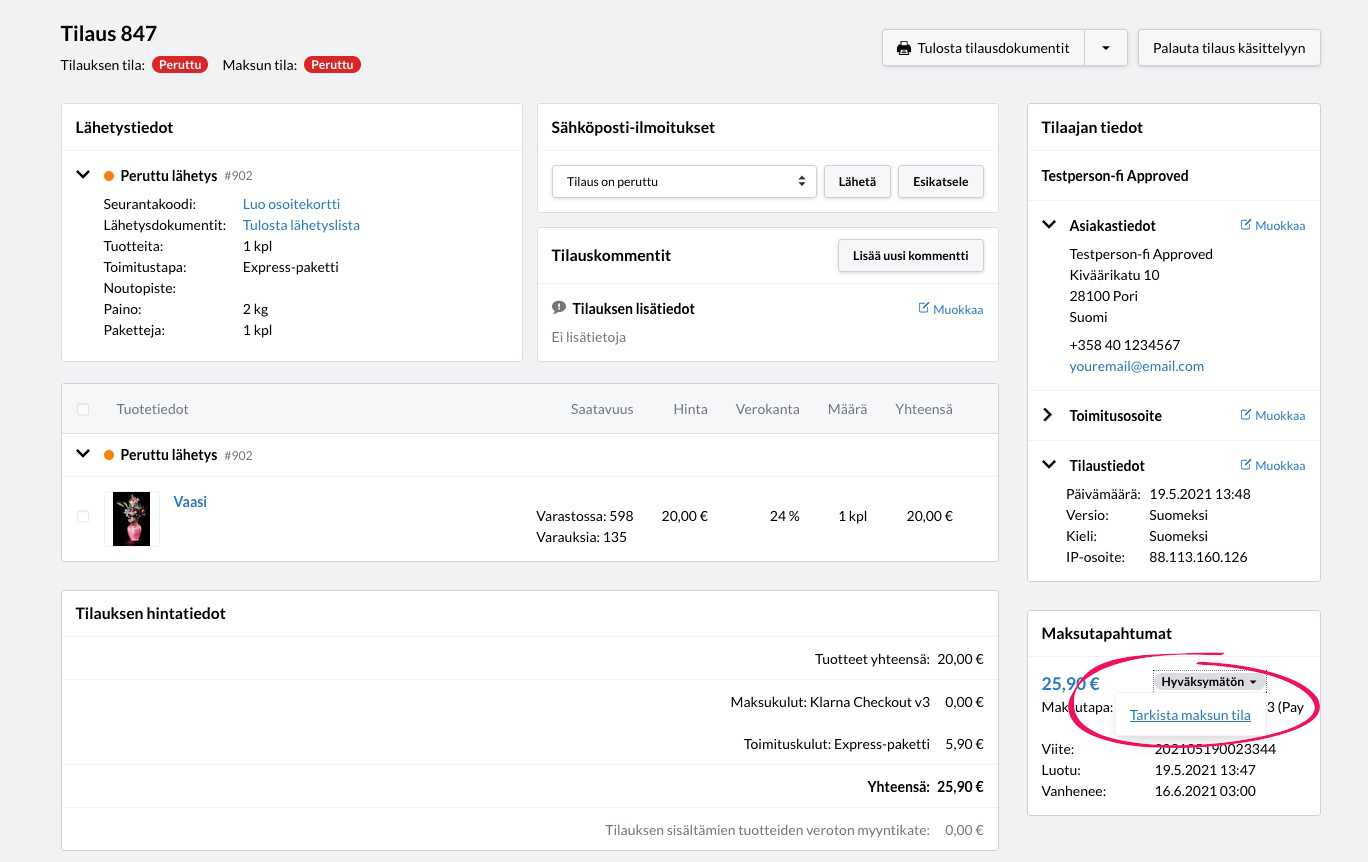Click the Kiväärikatu 10 address line

point(1115,275)
